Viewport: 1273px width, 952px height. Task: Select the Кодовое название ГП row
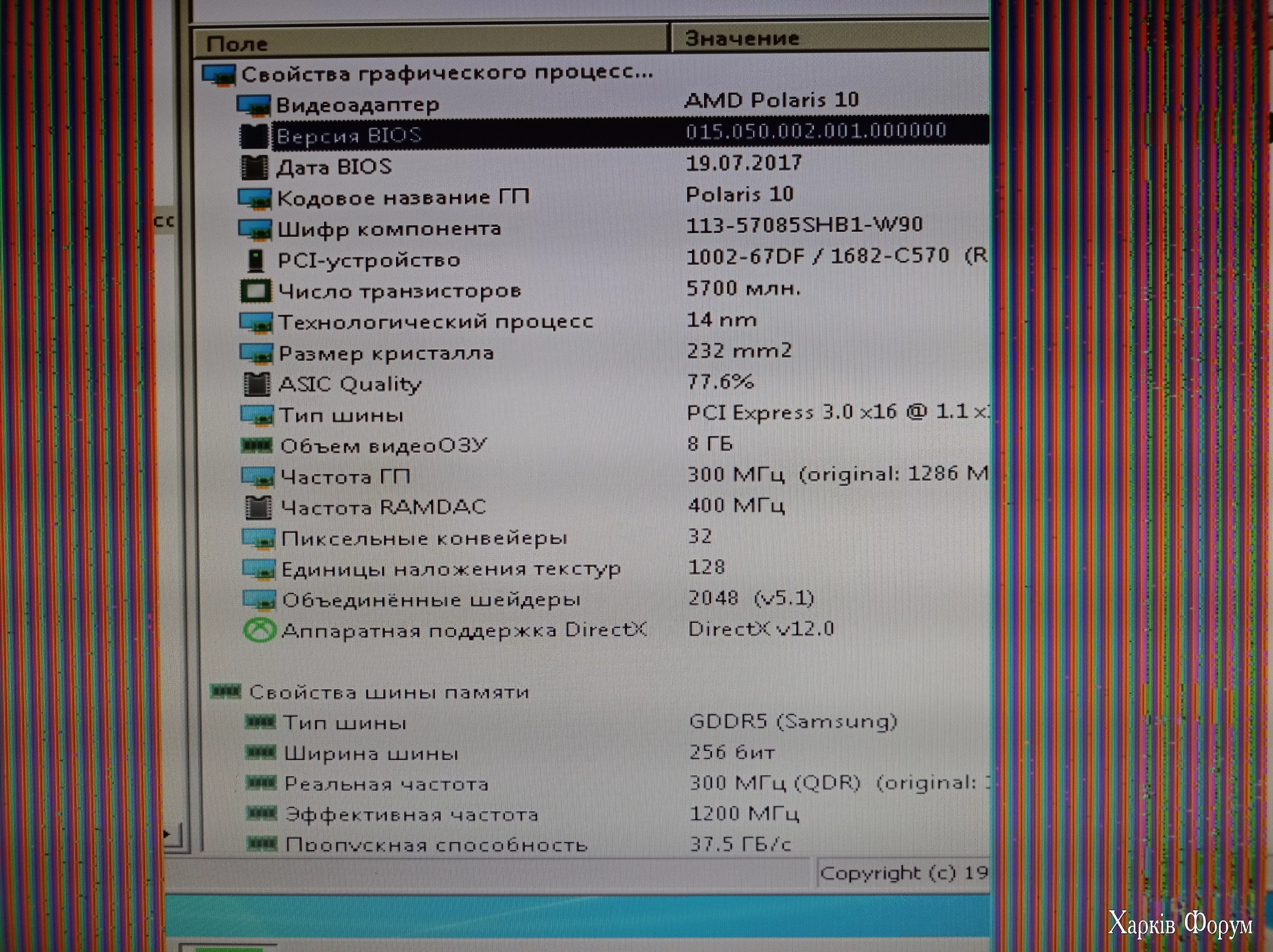click(403, 198)
